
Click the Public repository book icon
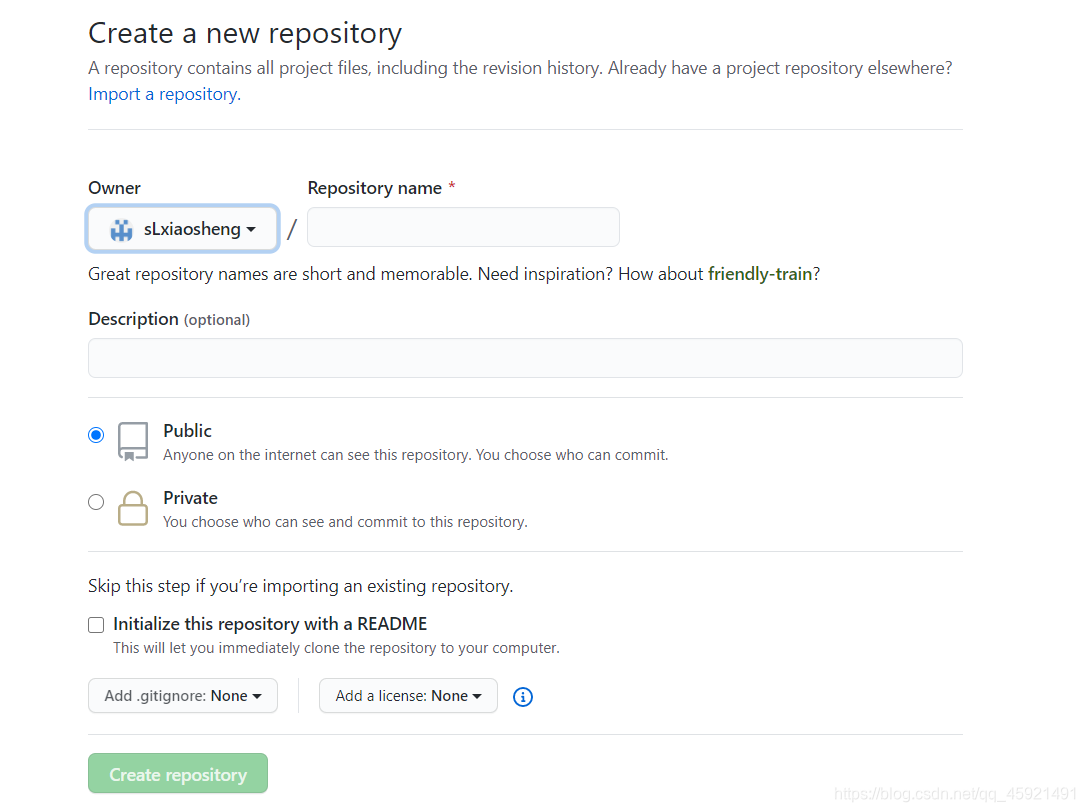133,442
